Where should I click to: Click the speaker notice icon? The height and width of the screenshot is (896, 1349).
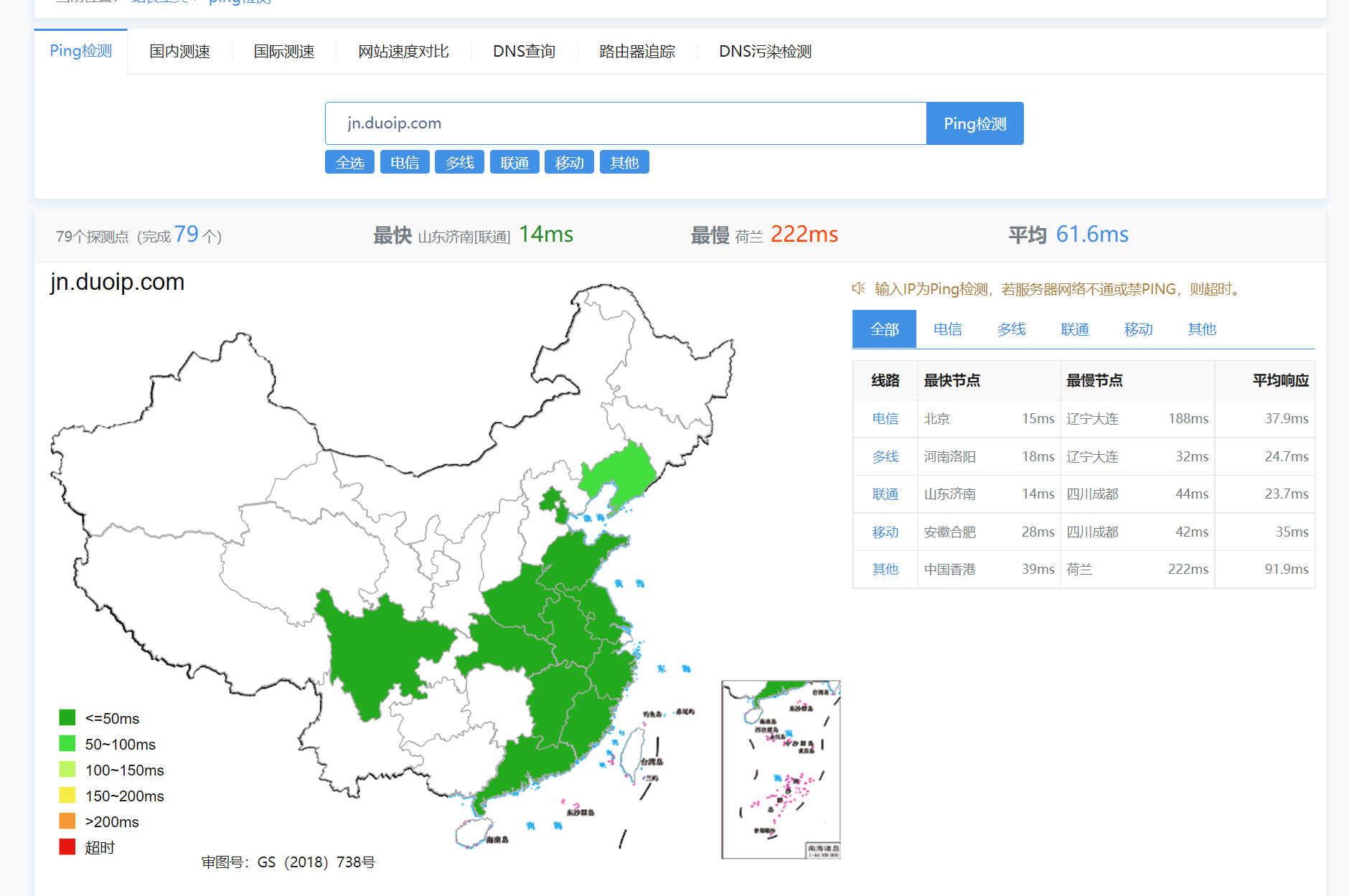point(858,288)
